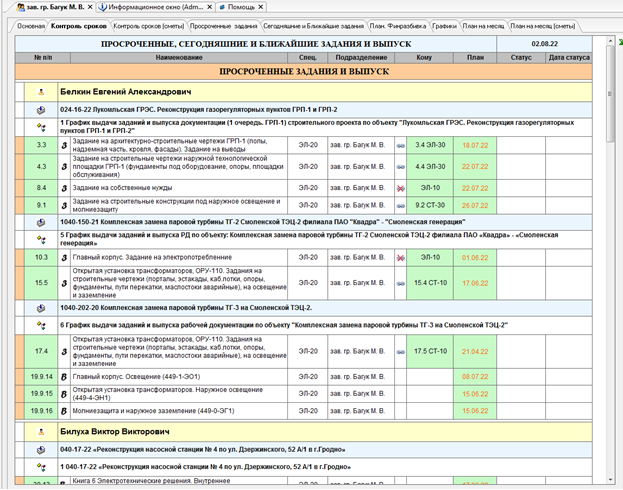Click the Наименование column header
The height and width of the screenshot is (490, 623).
[179, 58]
